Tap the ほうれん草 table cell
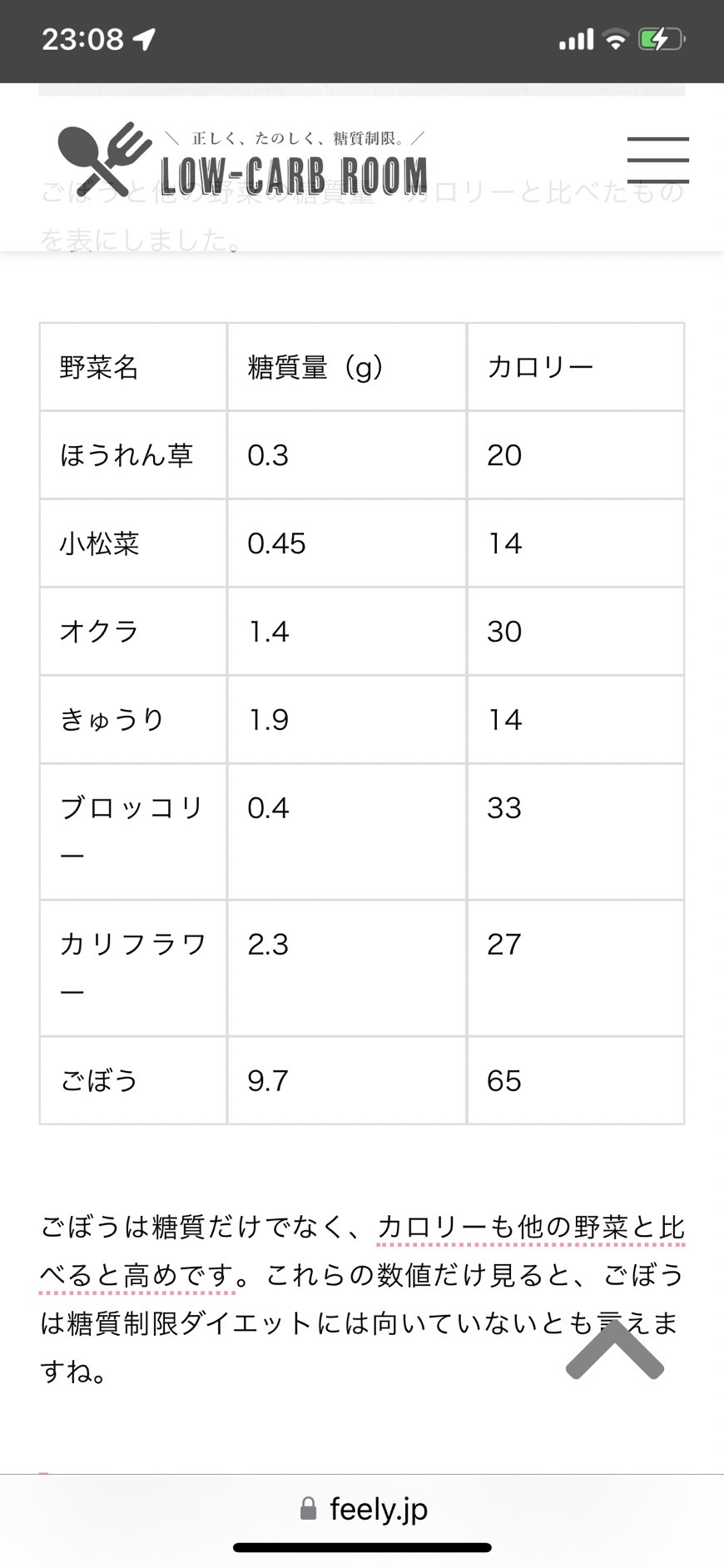The image size is (724, 1568). coord(133,455)
